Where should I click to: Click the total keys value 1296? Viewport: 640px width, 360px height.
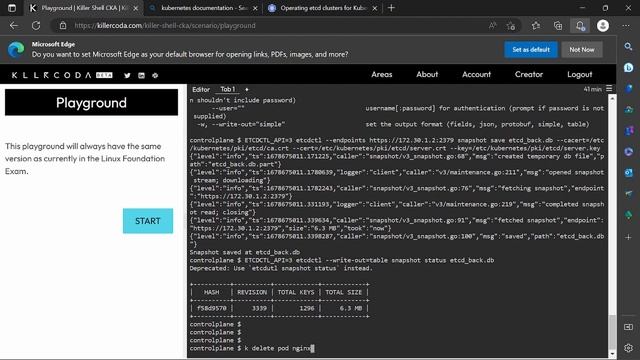307,308
